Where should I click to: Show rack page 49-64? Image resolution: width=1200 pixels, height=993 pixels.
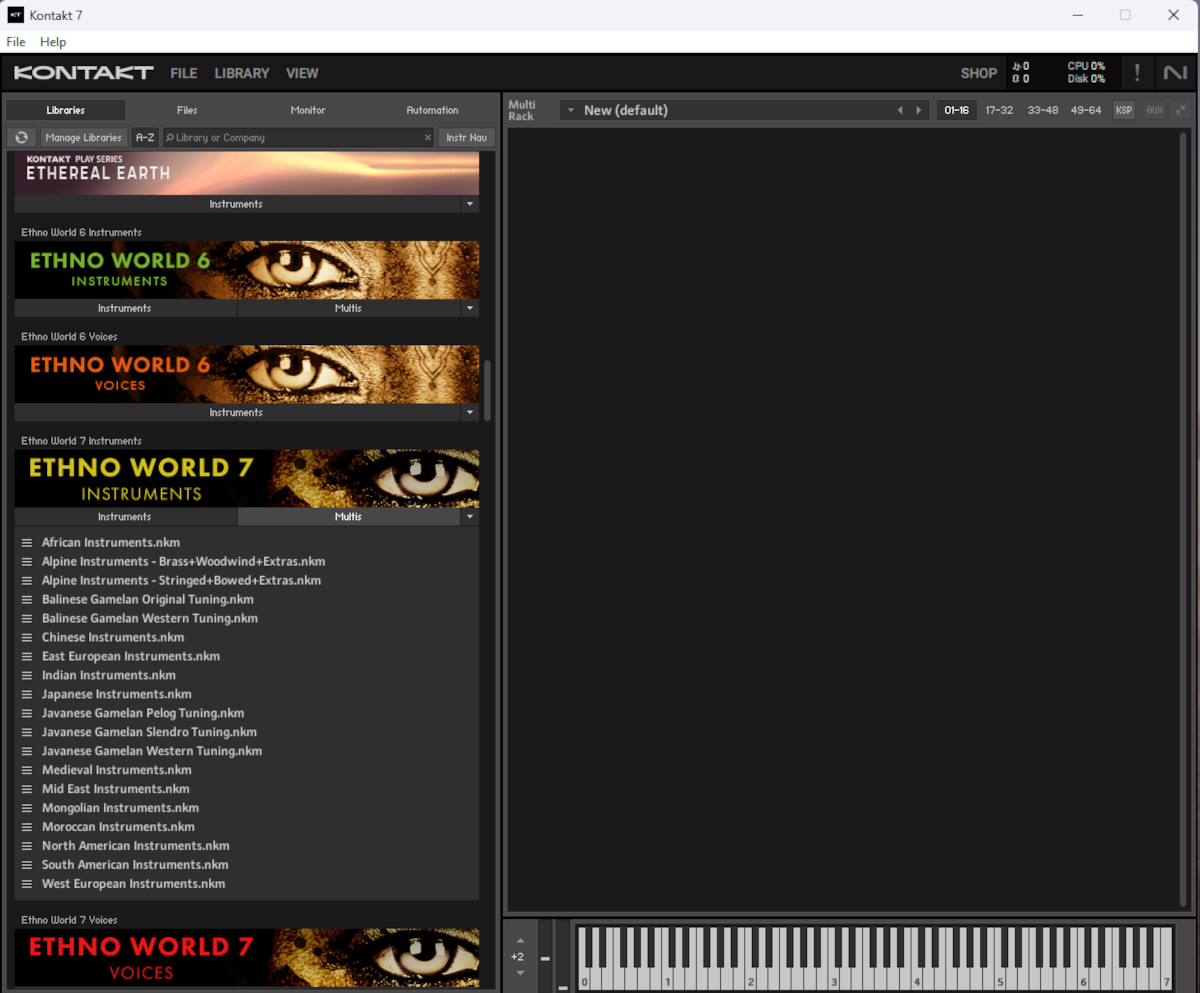[x=1086, y=110]
